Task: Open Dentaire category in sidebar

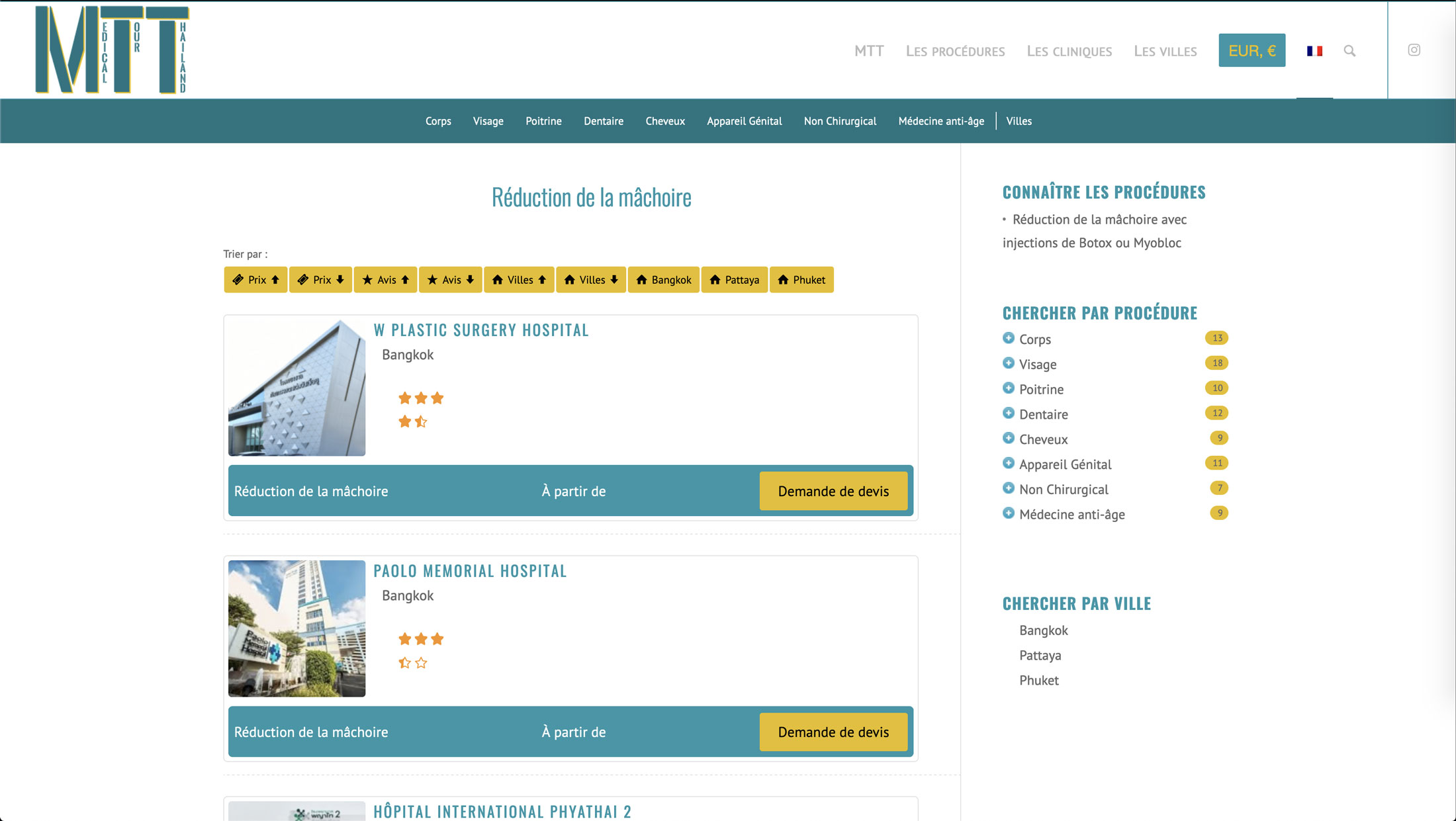Action: click(1044, 415)
